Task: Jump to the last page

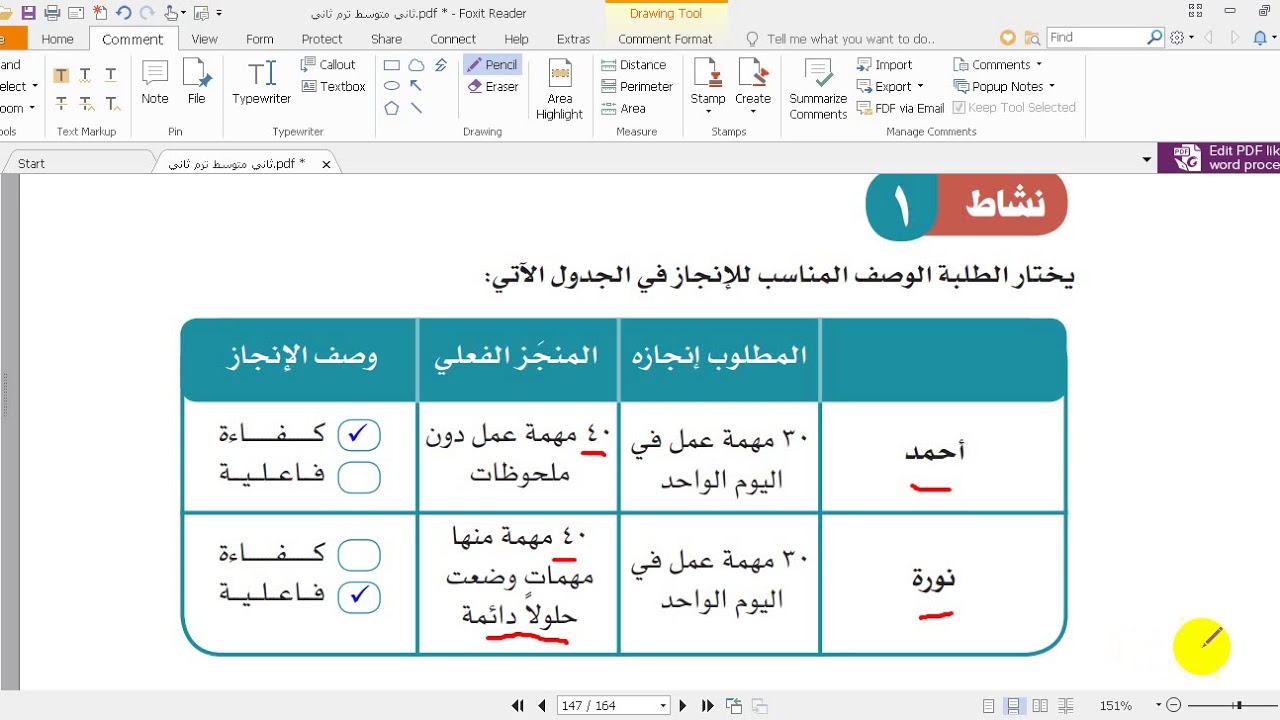Action: tap(708, 706)
